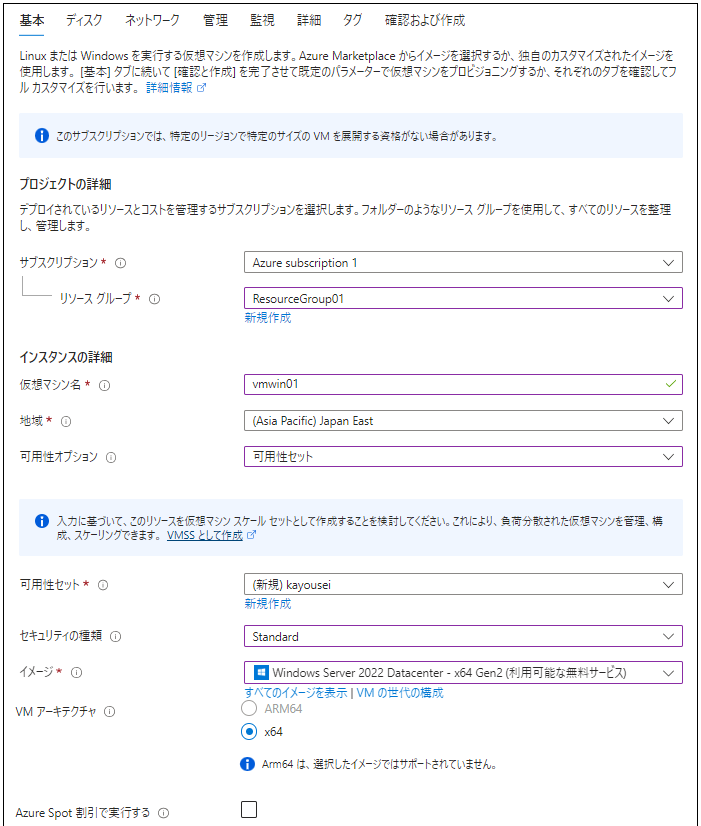Click the info icon next to セキュリティの種類
The height and width of the screenshot is (826, 701).
click(x=115, y=636)
